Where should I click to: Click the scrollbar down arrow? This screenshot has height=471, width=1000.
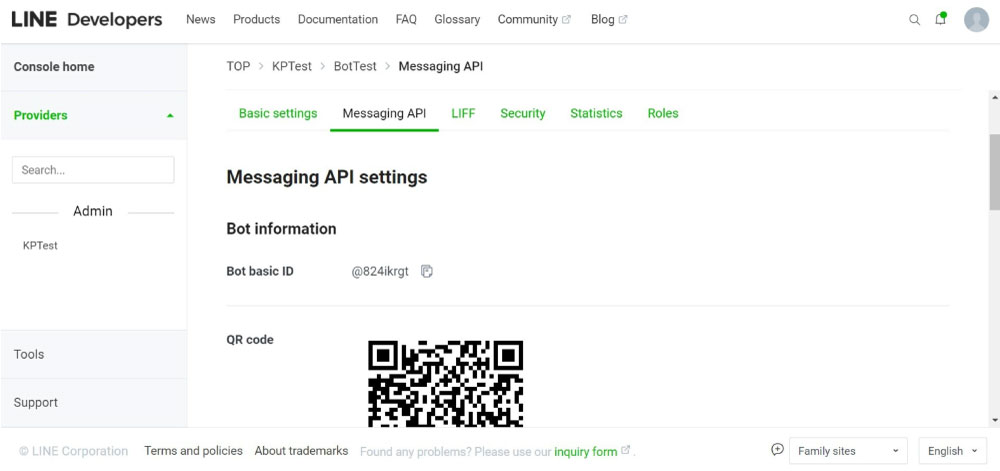[995, 421]
